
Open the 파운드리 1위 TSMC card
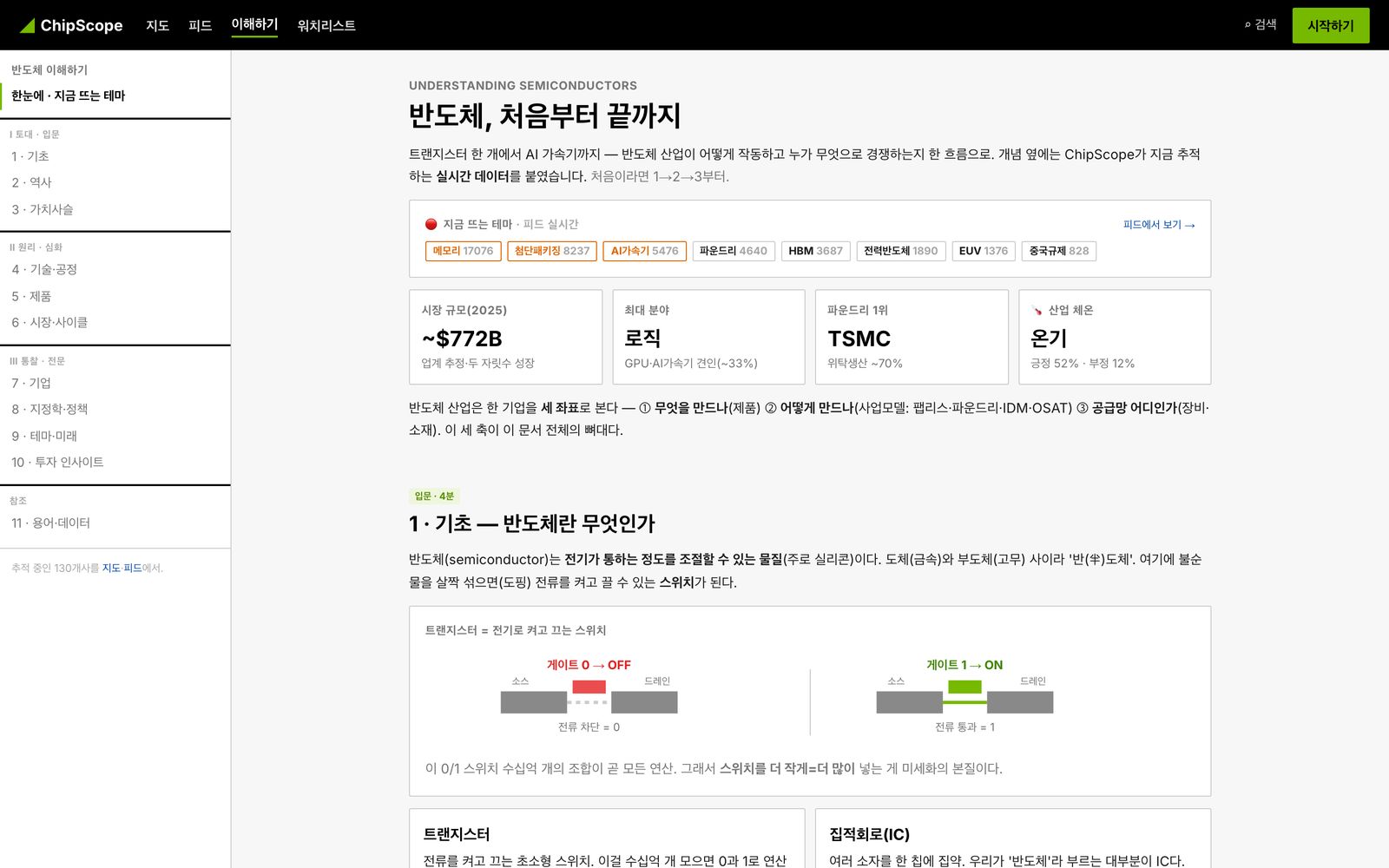click(x=912, y=337)
